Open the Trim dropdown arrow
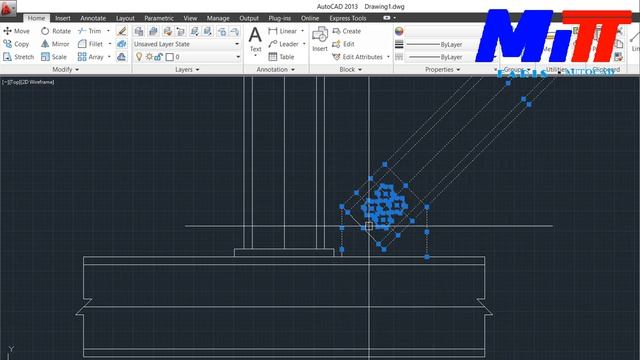The height and width of the screenshot is (360, 640). click(108, 31)
